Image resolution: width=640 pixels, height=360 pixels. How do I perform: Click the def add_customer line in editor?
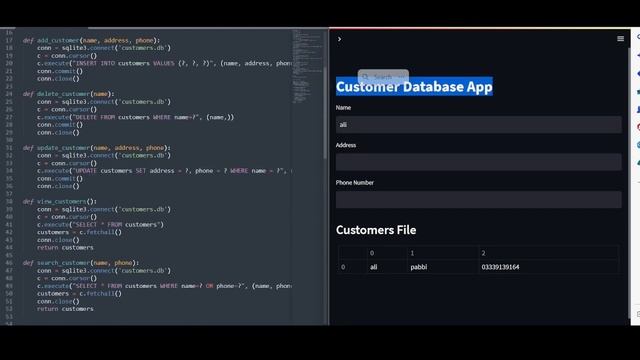91,40
